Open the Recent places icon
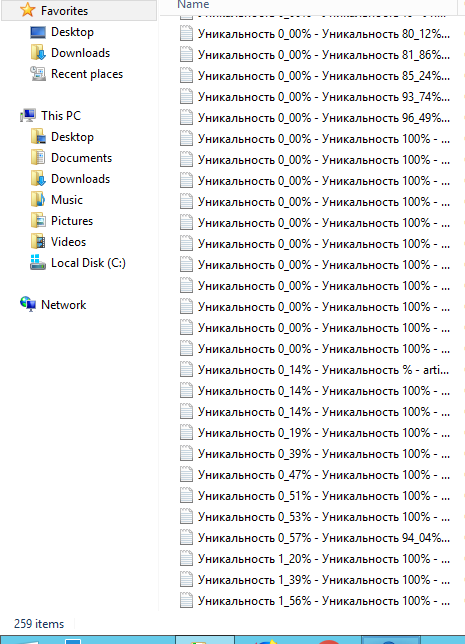This screenshot has height=644, width=465. (x=38, y=74)
